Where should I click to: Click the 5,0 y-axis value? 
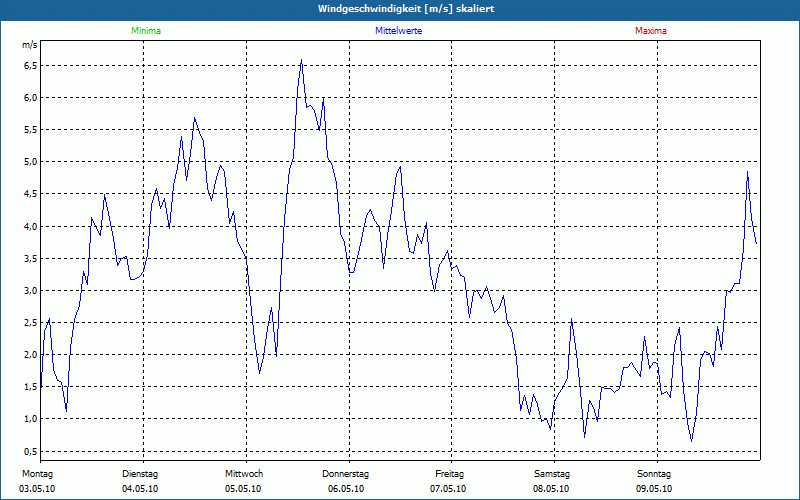point(30,162)
